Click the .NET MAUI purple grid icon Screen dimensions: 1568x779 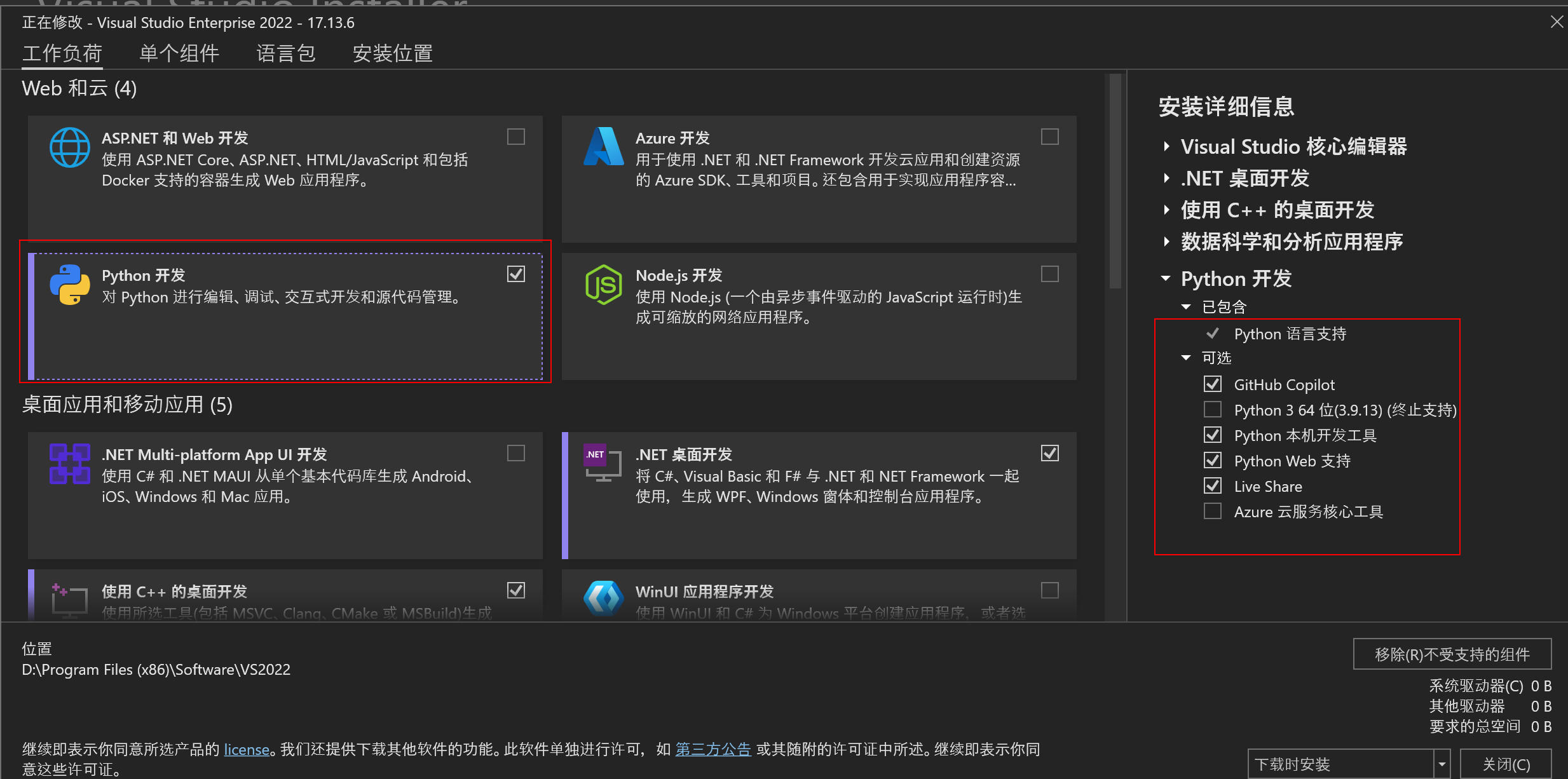click(x=69, y=464)
